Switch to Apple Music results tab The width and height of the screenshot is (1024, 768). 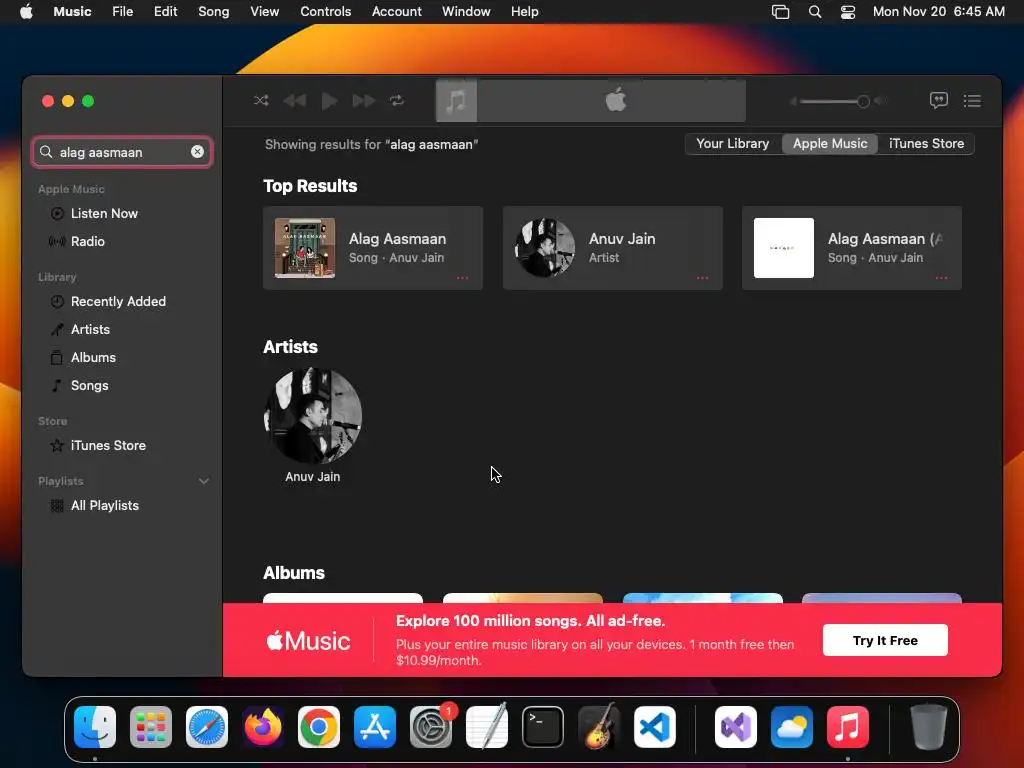click(830, 144)
